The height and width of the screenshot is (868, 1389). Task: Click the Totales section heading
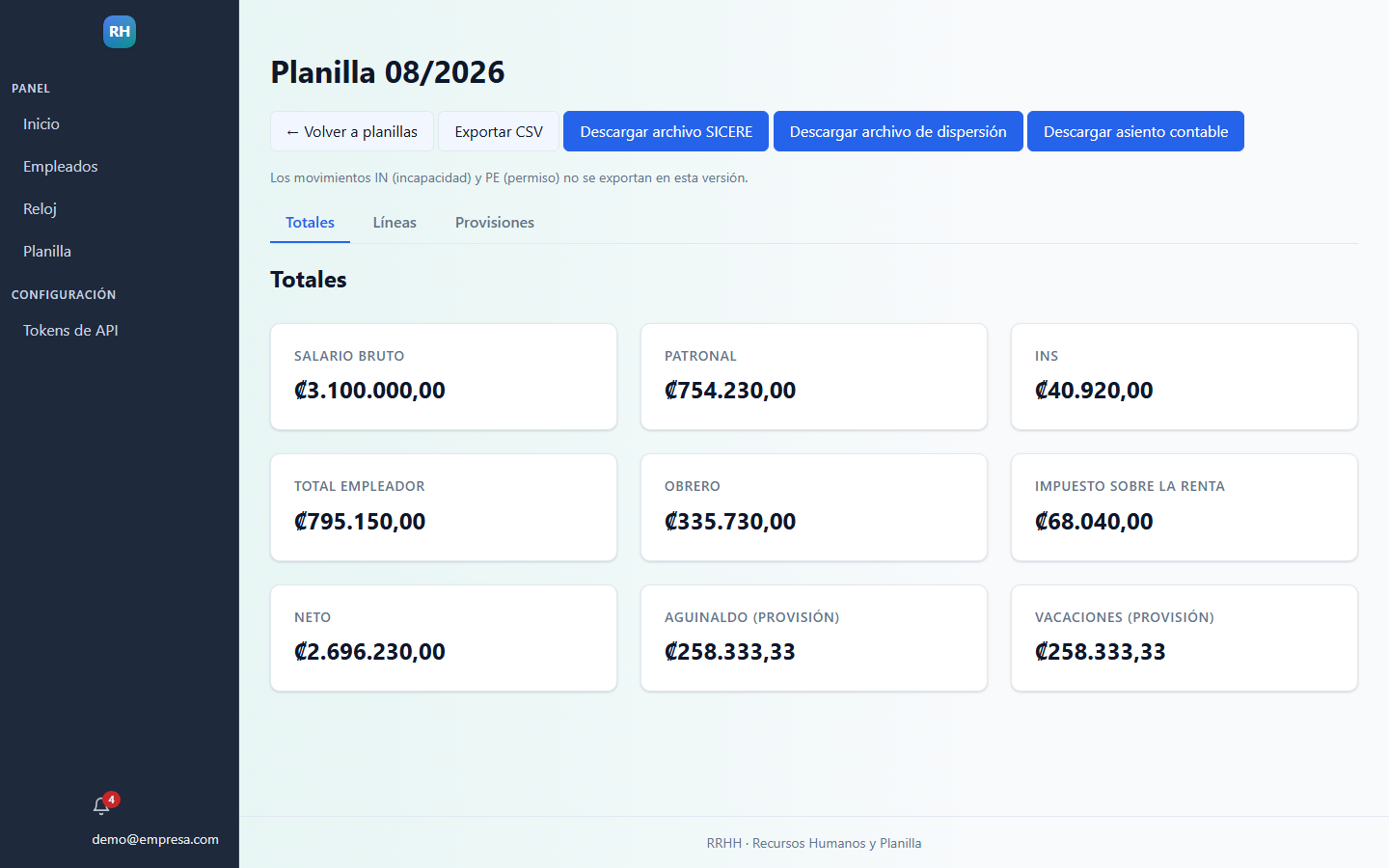(309, 280)
